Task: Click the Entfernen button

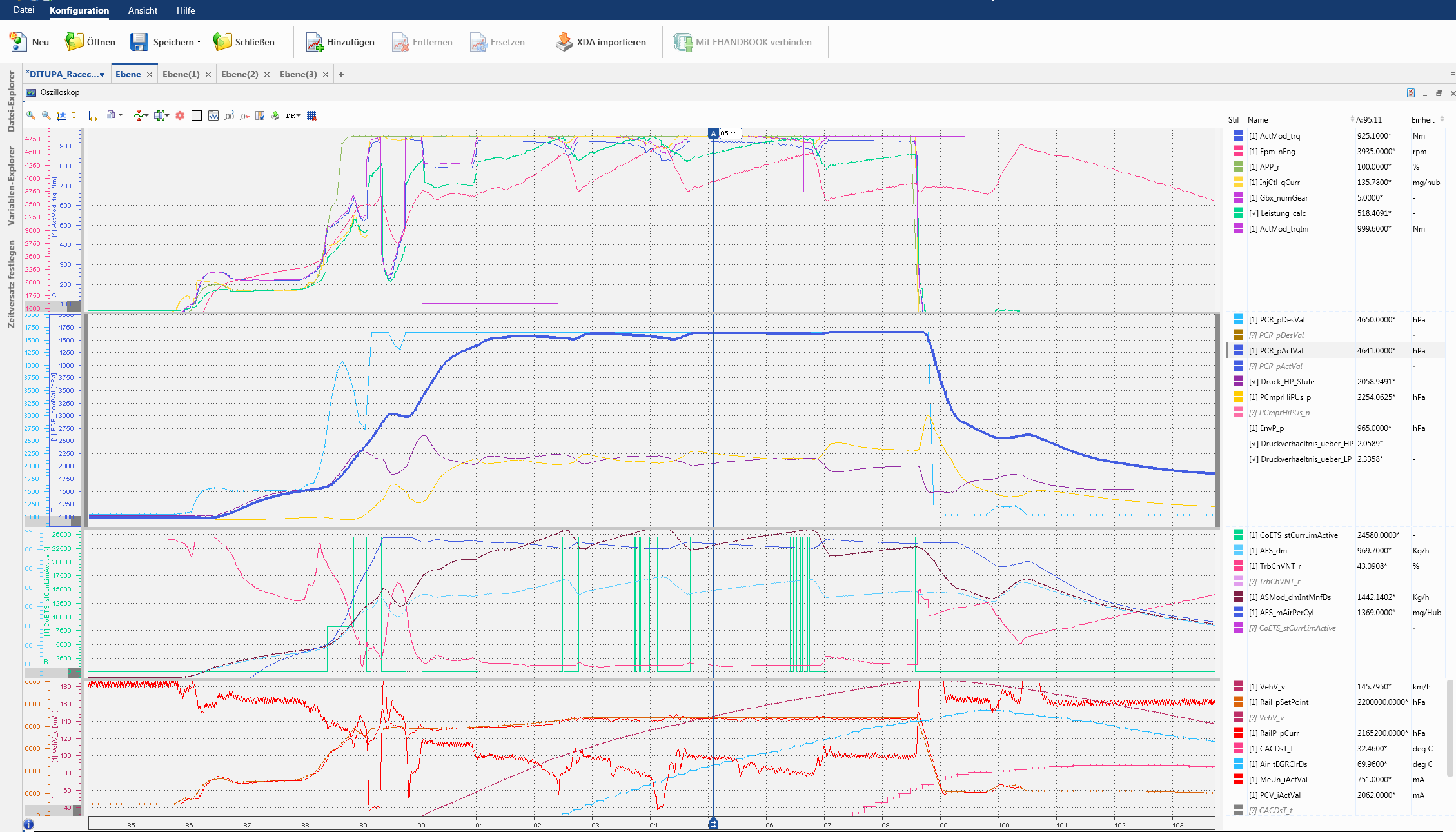Action: click(x=422, y=42)
